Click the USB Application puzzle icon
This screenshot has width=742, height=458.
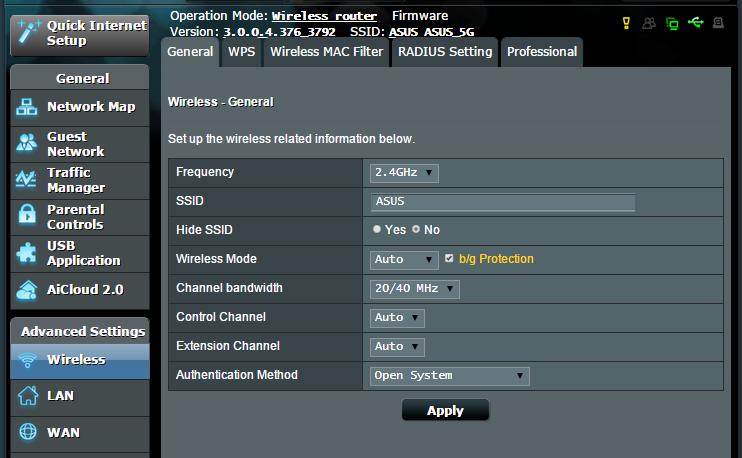[26, 252]
